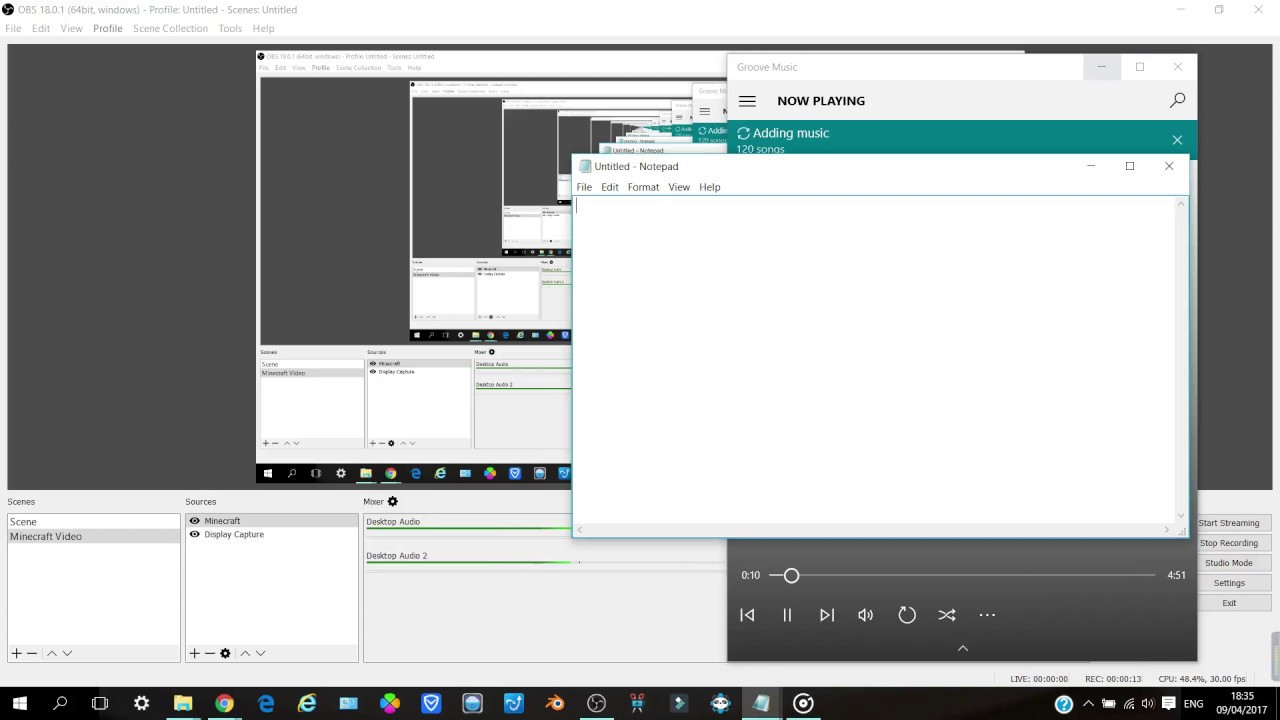This screenshot has width=1280, height=720.
Task: Click the Notepad horizontal scroll right arrow
Action: coord(1166,530)
